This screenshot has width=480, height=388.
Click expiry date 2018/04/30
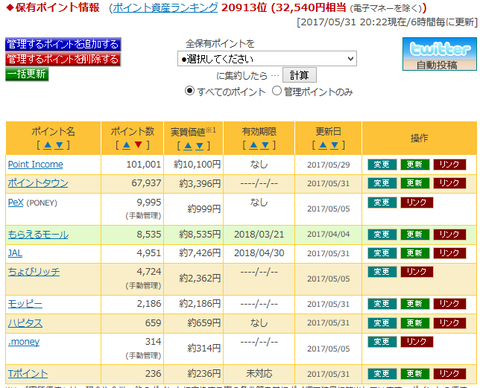tap(259, 253)
